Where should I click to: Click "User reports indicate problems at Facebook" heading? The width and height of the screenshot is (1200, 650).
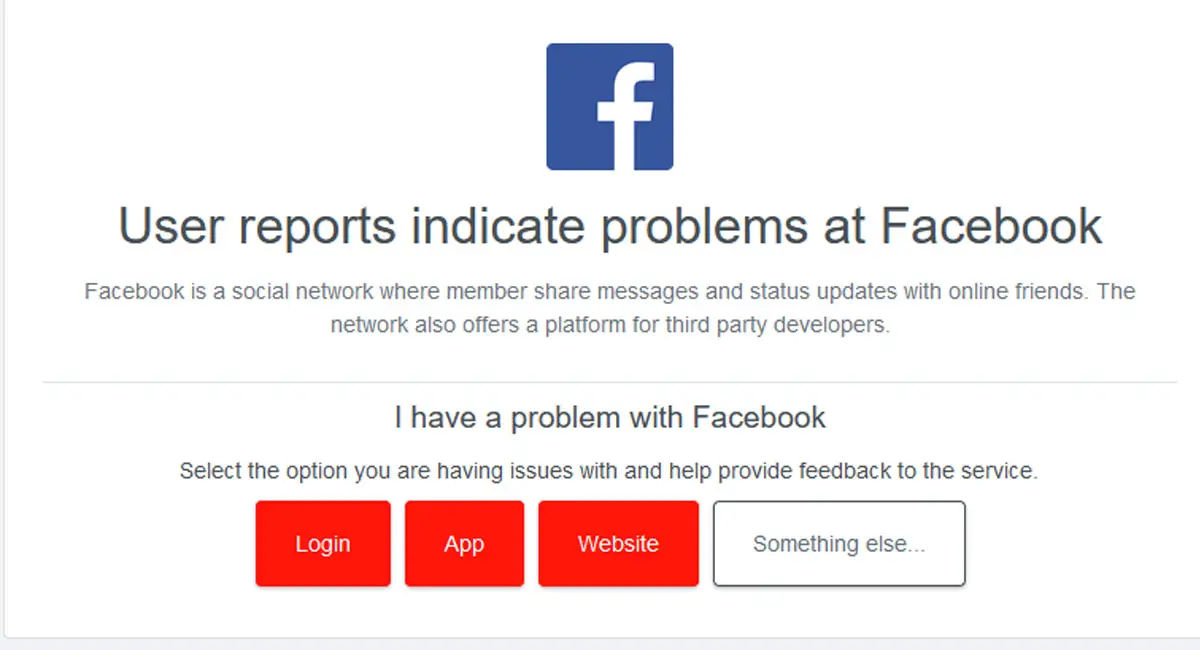click(x=610, y=226)
